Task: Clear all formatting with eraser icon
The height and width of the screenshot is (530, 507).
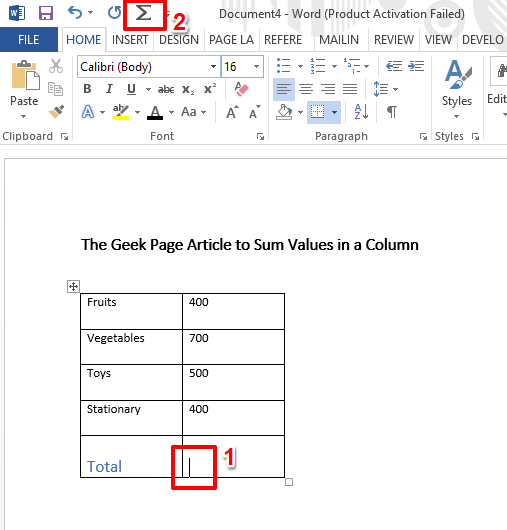Action: (x=241, y=89)
